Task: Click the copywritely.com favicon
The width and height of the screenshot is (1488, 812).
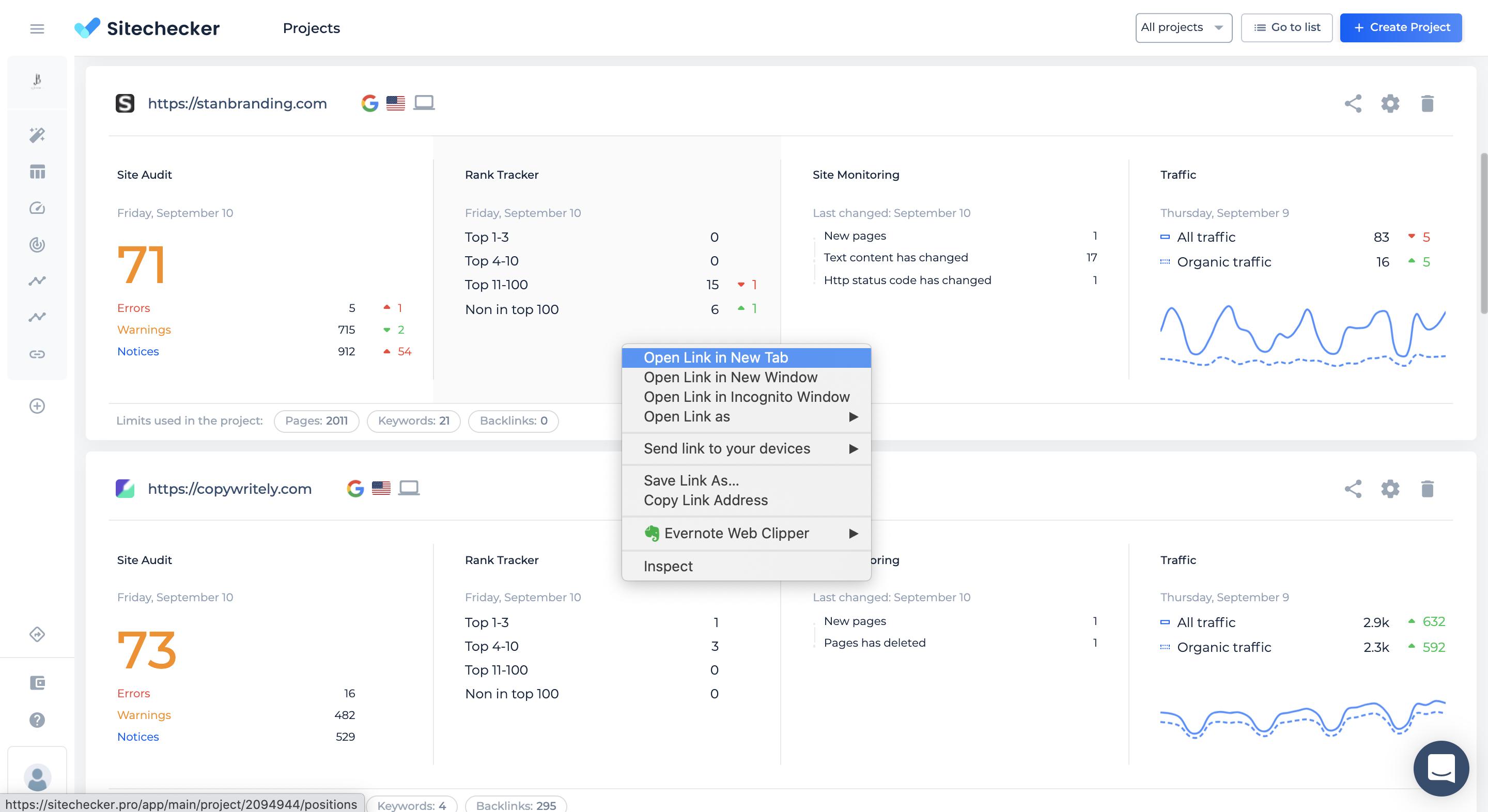Action: tap(125, 489)
